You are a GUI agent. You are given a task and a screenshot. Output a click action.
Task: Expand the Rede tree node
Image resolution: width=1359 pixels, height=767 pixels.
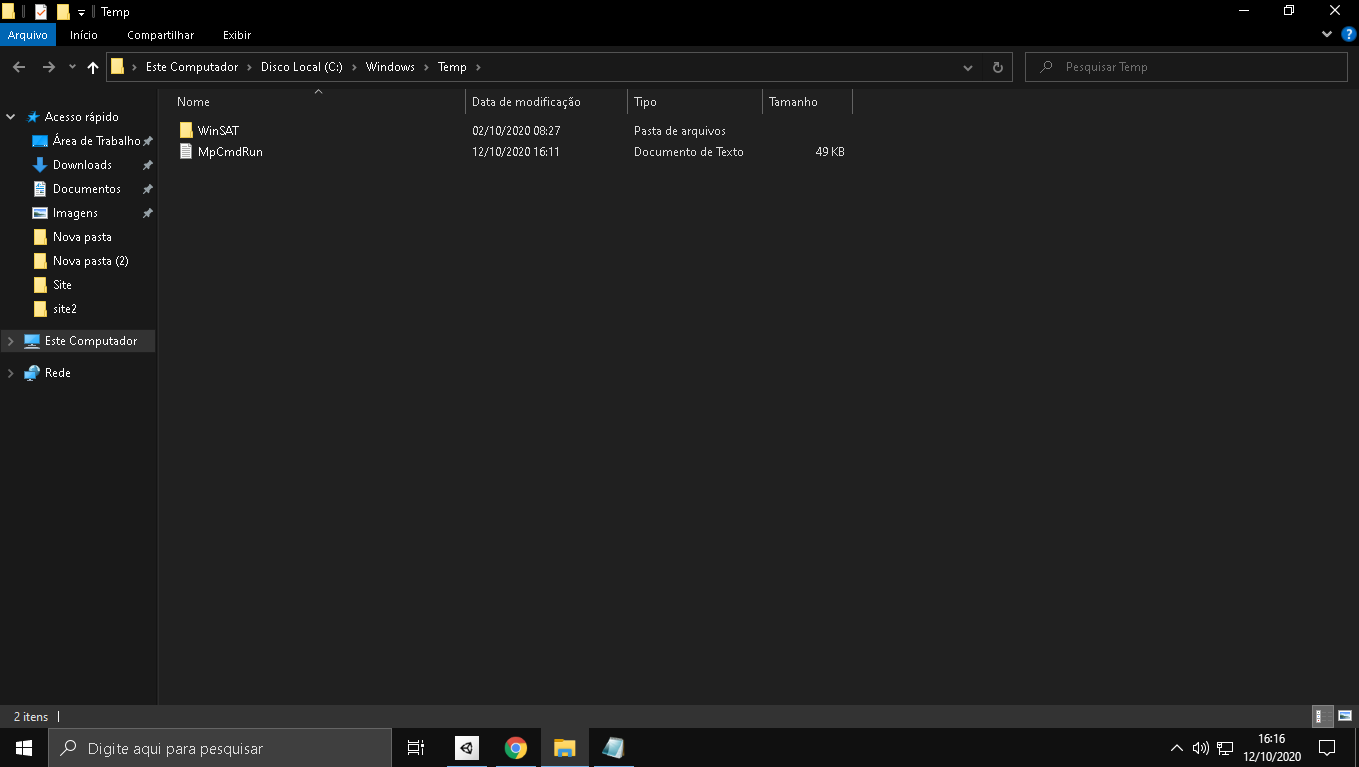[11, 373]
